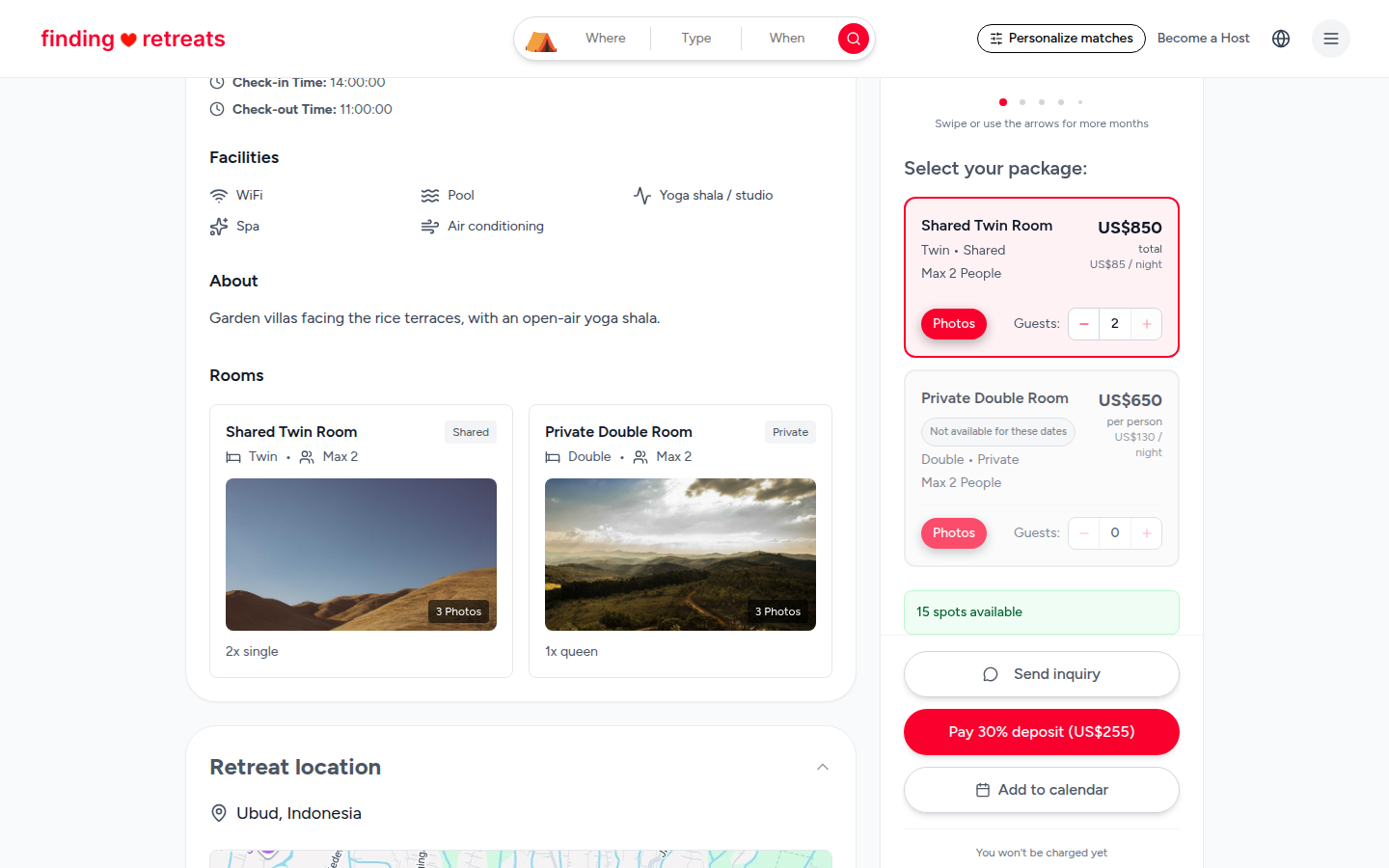Click the Yoga shala studio icon

tap(642, 196)
